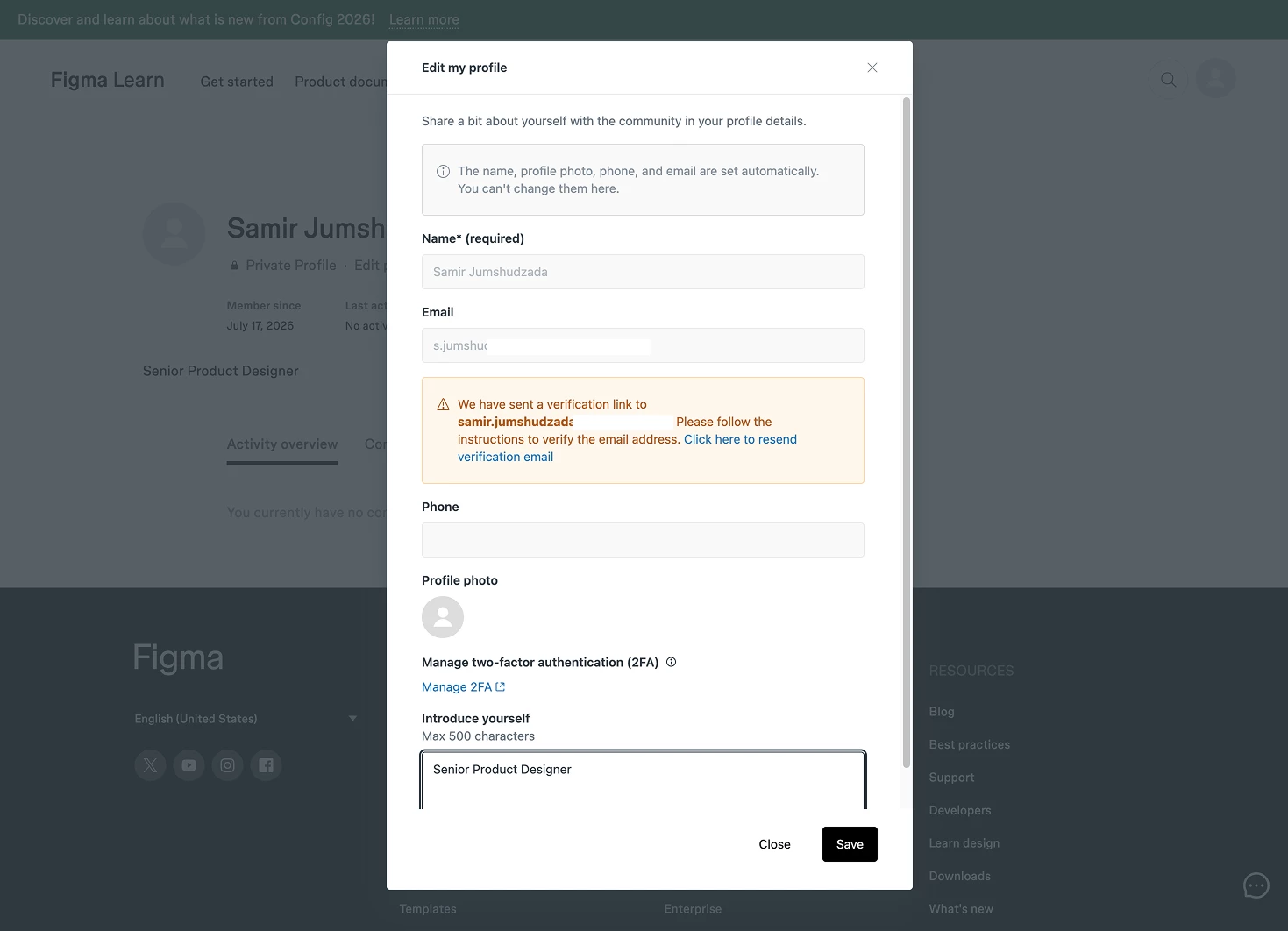
Task: Close the Edit my profile dialog with X
Action: [x=872, y=68]
